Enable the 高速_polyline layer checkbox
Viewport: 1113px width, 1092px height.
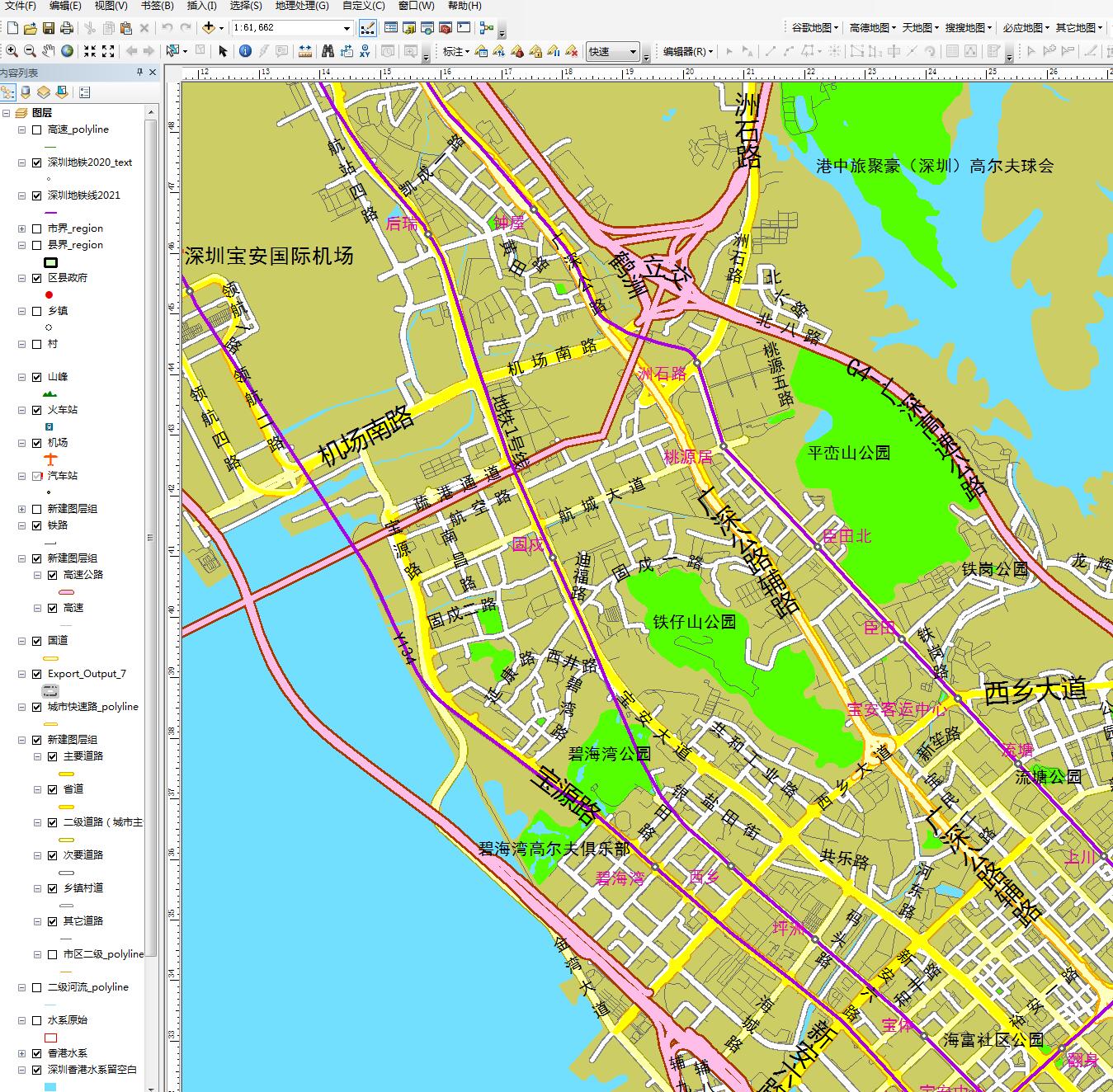36,129
